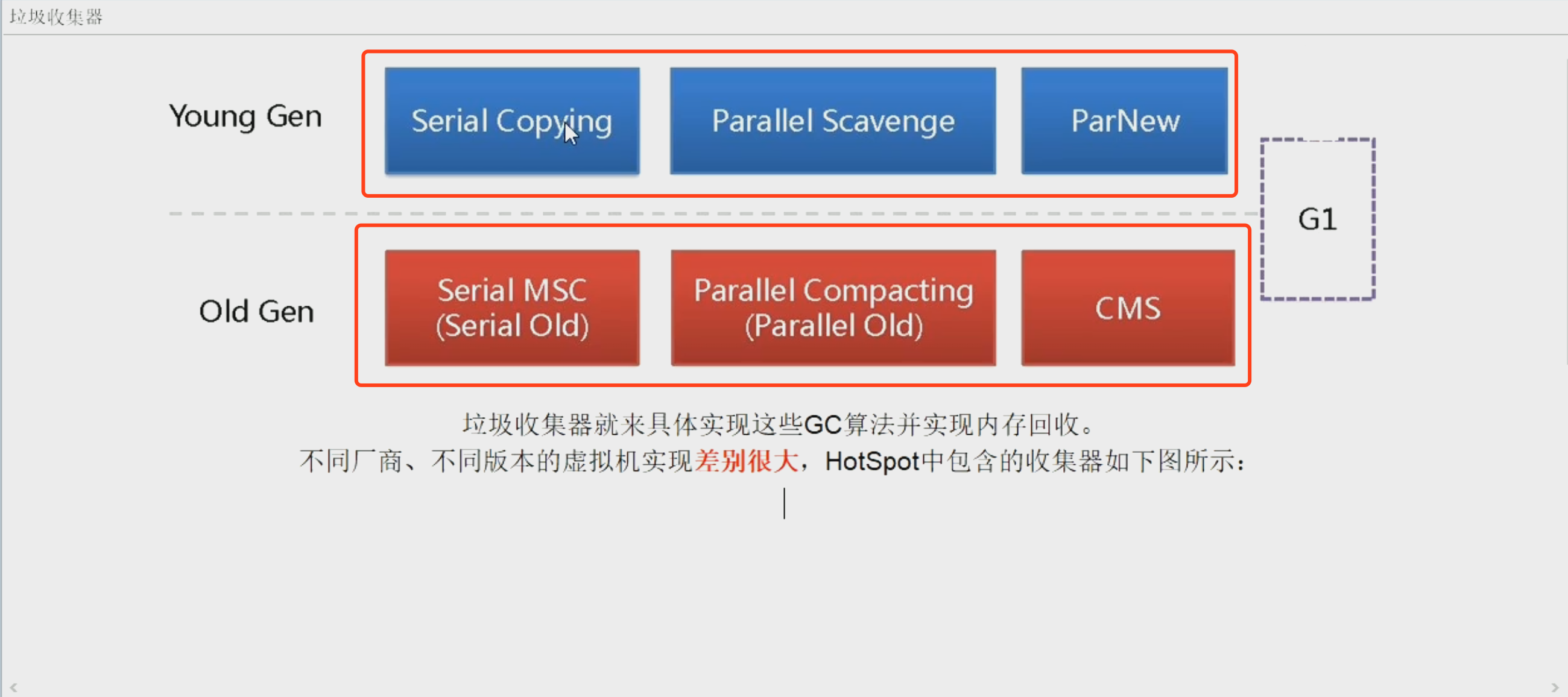Select the CMS collector button
Viewport: 1568px width, 697px height.
(1118, 309)
